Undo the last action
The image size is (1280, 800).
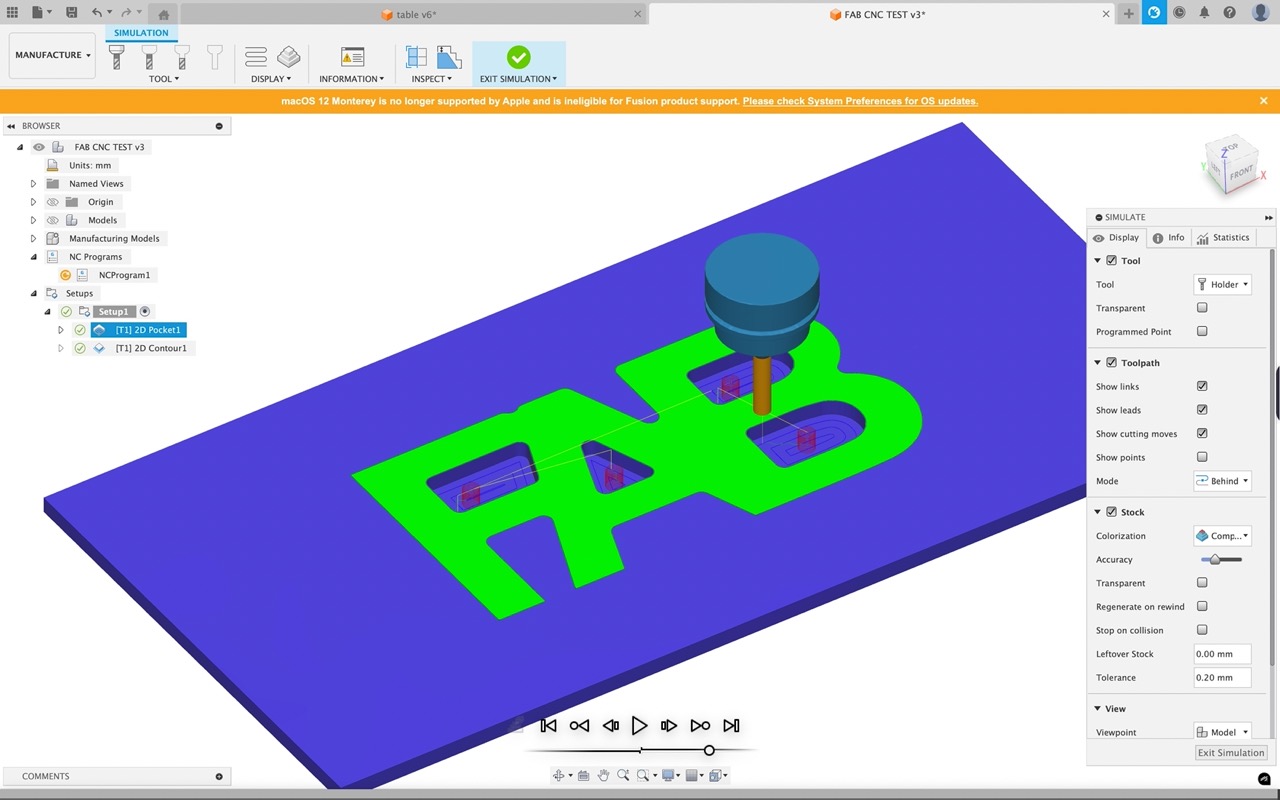click(x=97, y=13)
